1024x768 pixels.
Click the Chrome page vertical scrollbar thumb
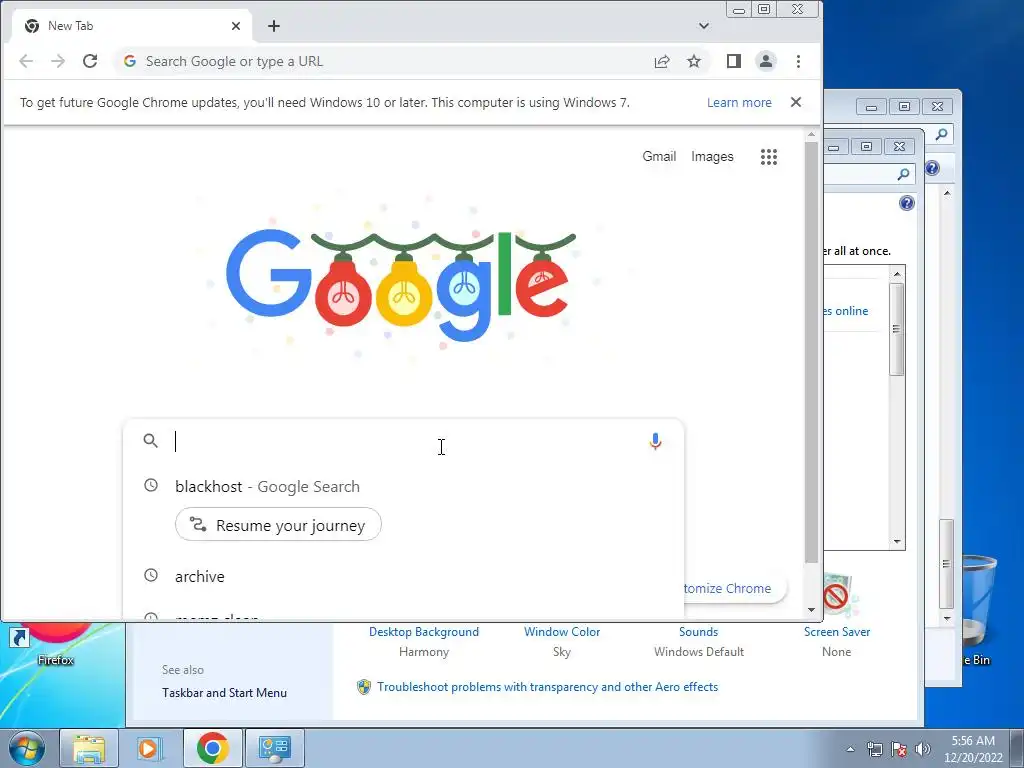click(x=811, y=353)
